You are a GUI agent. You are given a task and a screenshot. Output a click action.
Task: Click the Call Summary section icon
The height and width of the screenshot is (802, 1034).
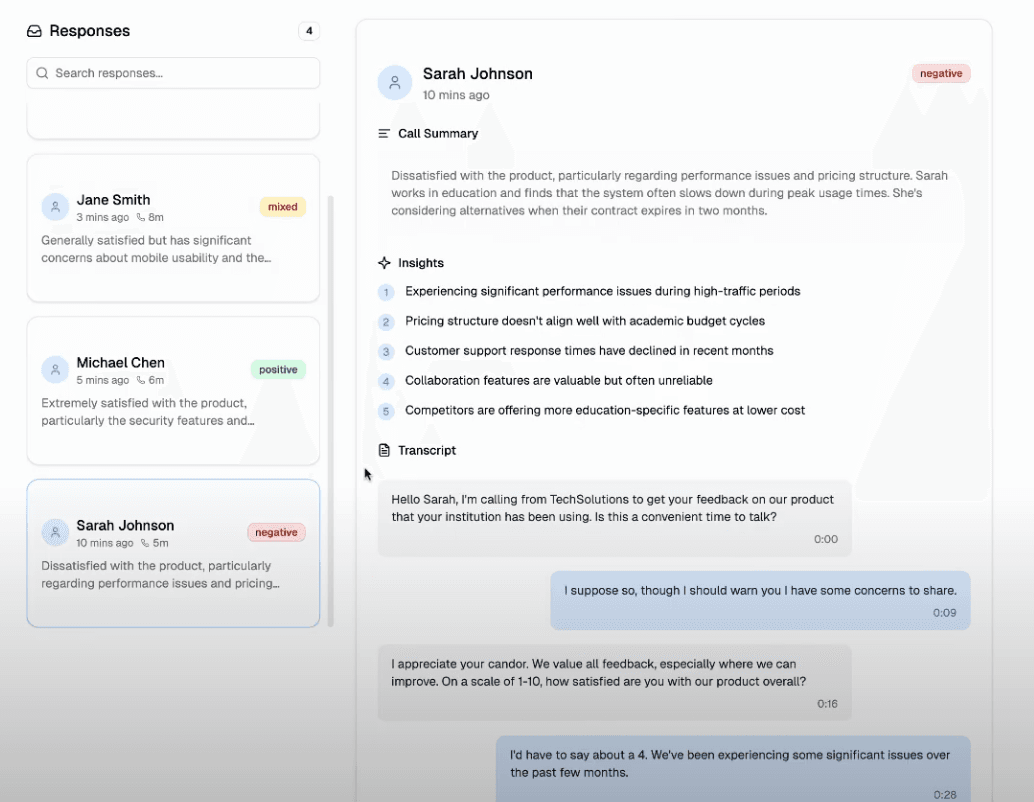[384, 133]
